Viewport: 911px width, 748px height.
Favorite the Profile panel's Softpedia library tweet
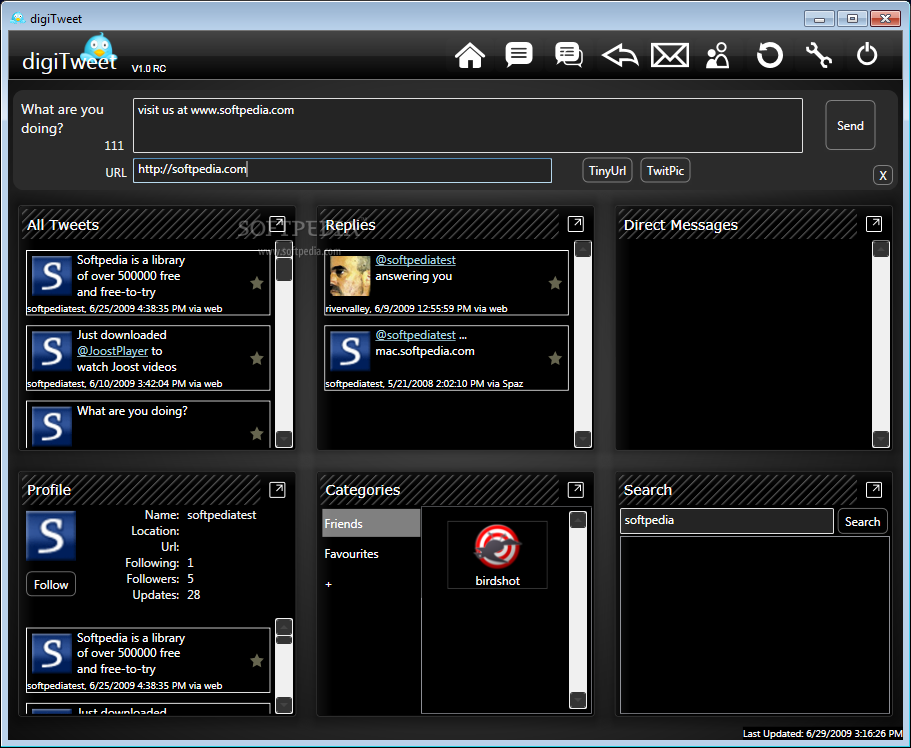257,660
